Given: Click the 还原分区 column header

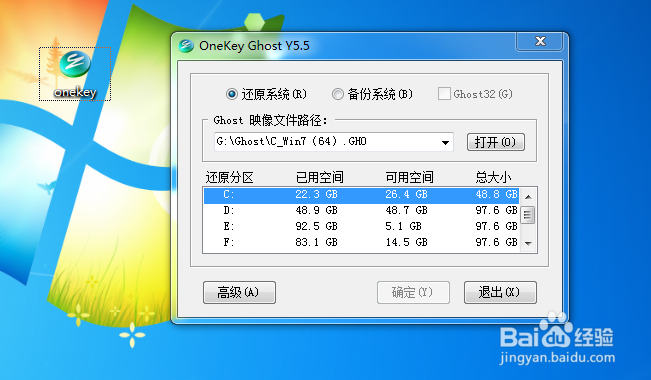Looking at the screenshot, I should (x=230, y=178).
